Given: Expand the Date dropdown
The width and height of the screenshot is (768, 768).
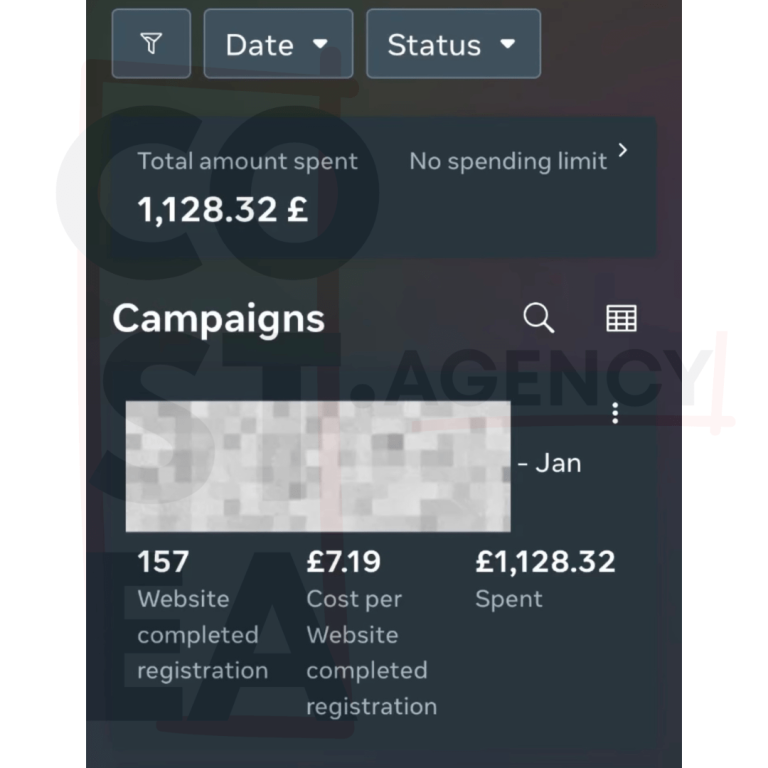Looking at the screenshot, I should 278,44.
